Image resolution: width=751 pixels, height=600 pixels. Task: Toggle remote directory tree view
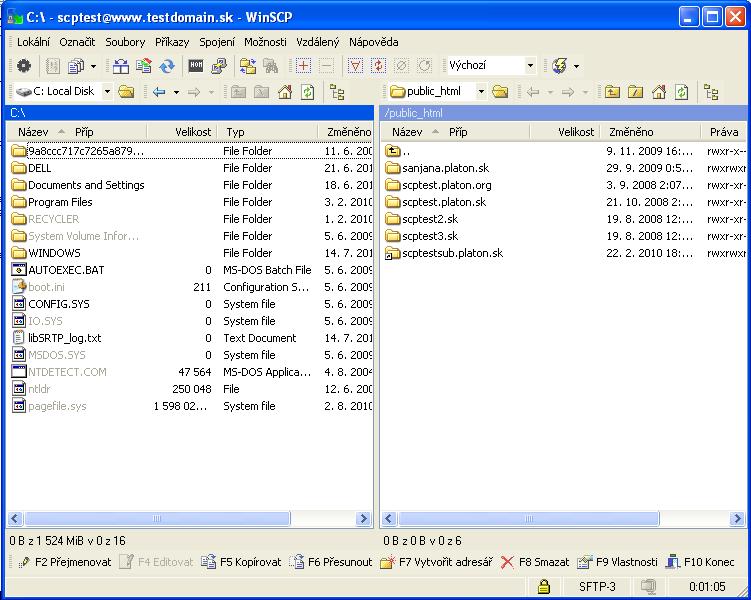[711, 91]
